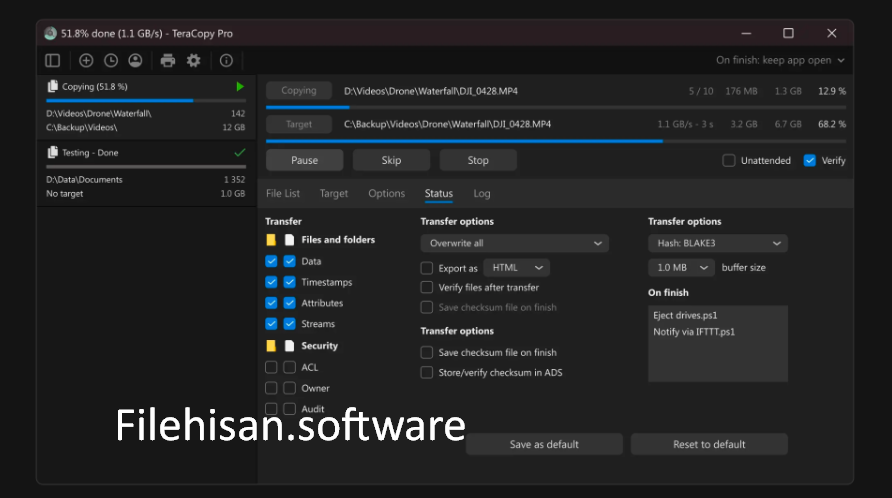The image size is (892, 498).
Task: Click green play icon on Copying job
Action: pyautogui.click(x=240, y=87)
